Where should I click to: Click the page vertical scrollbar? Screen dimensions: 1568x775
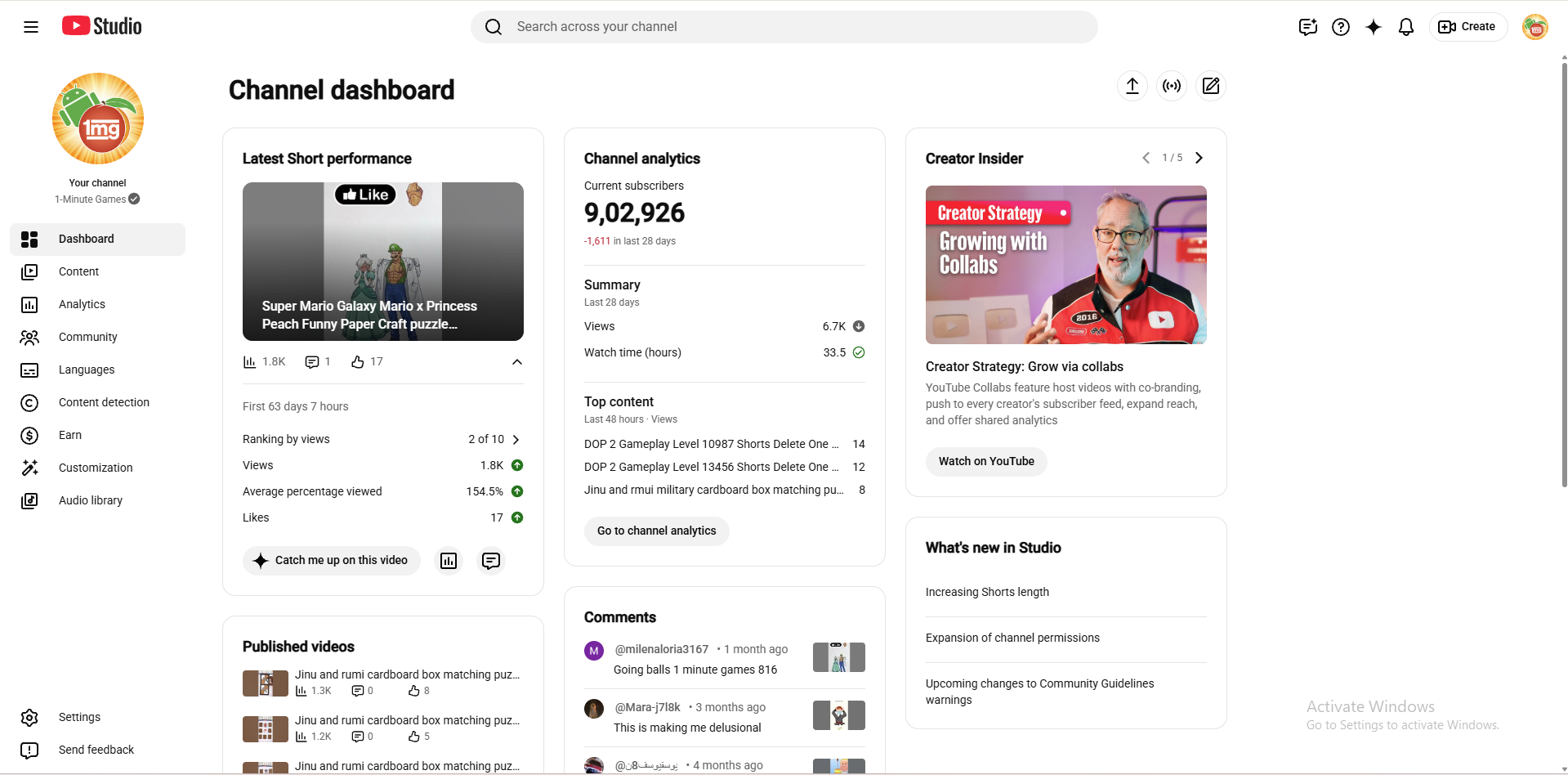pos(1564,274)
